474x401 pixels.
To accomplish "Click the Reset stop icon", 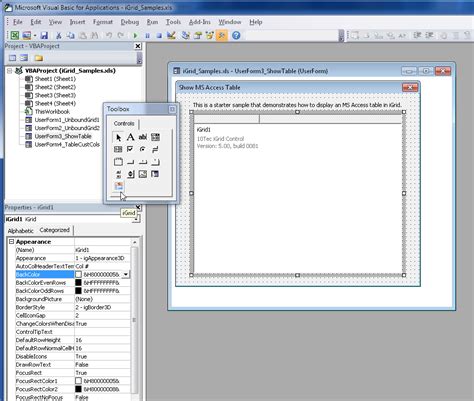I will point(159,35).
